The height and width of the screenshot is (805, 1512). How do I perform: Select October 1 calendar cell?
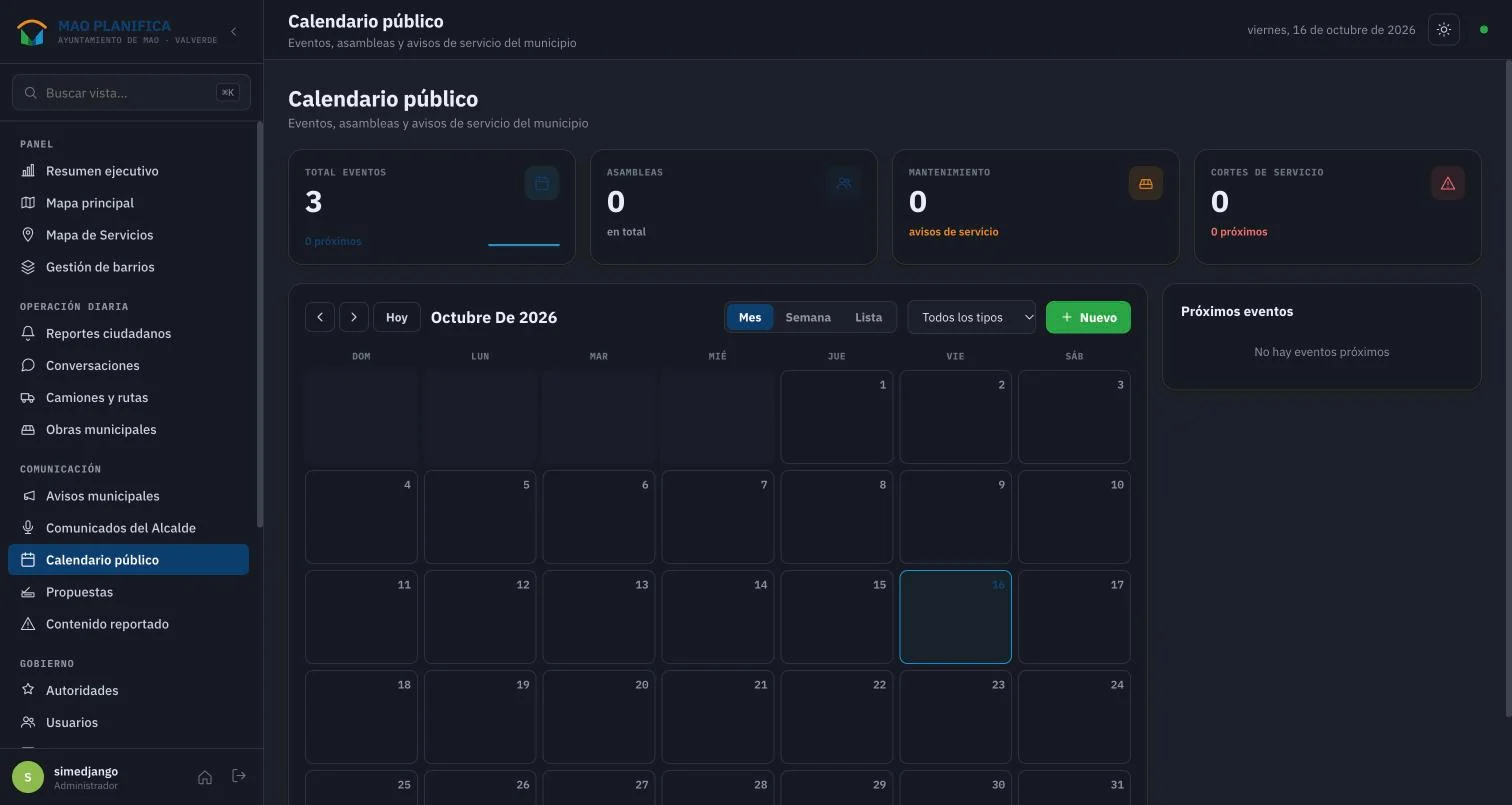[837, 417]
